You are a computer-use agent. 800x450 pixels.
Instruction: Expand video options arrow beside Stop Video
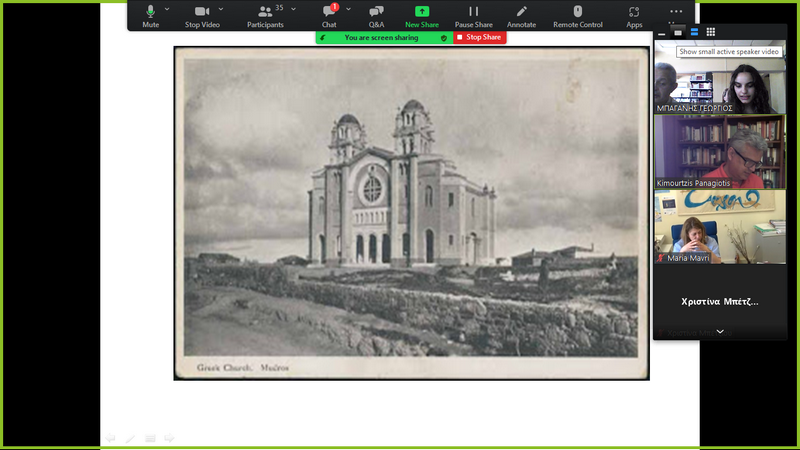(x=222, y=9)
